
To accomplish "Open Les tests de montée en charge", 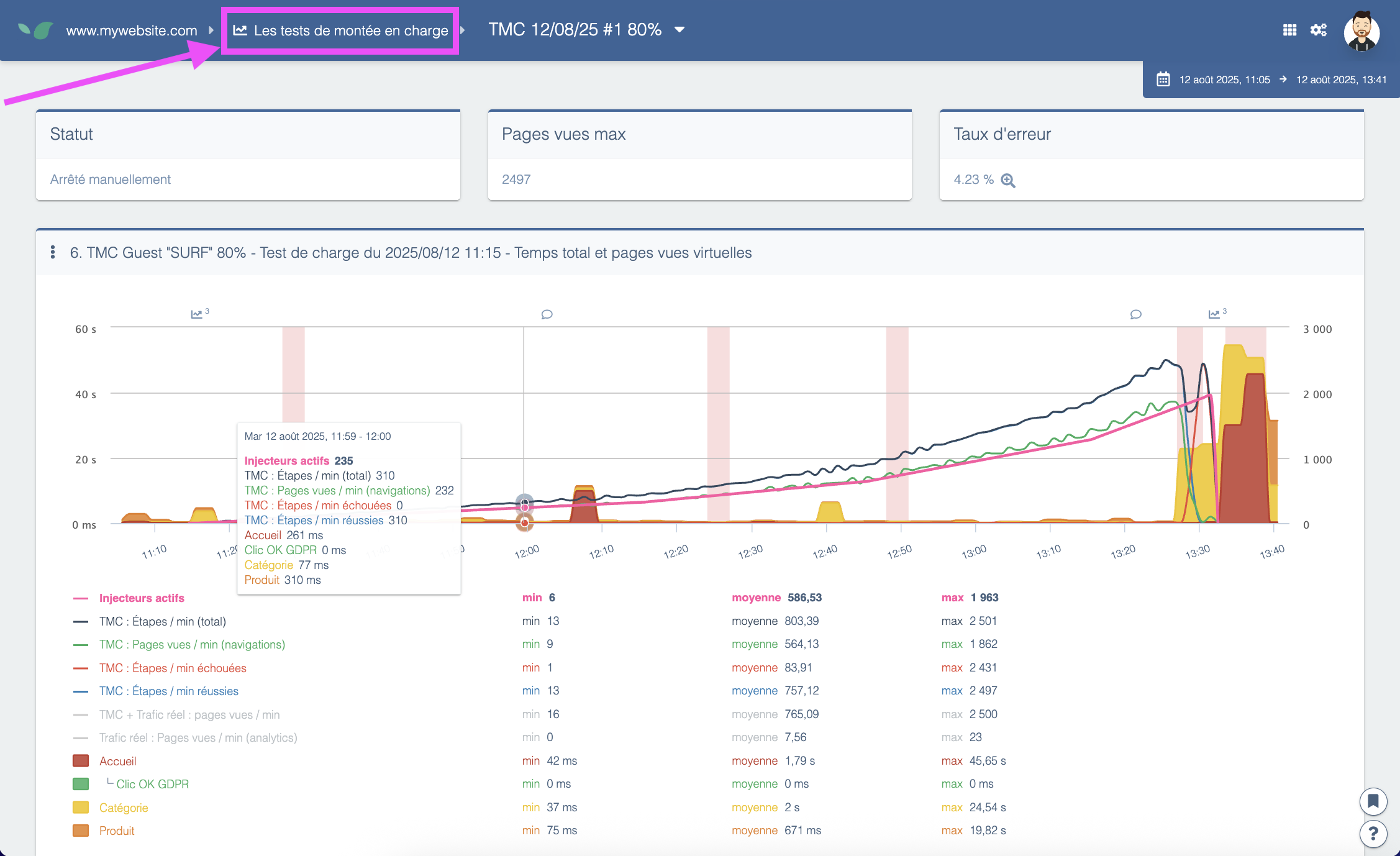I will point(342,30).
